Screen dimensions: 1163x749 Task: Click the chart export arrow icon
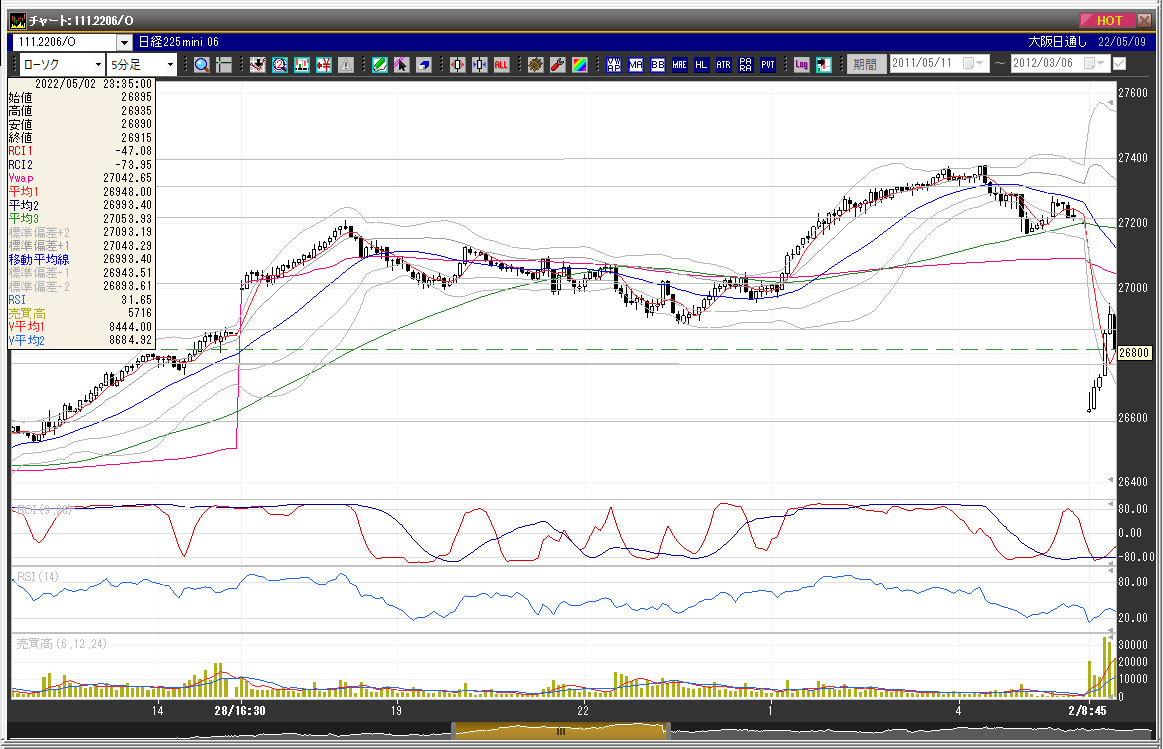pos(823,65)
